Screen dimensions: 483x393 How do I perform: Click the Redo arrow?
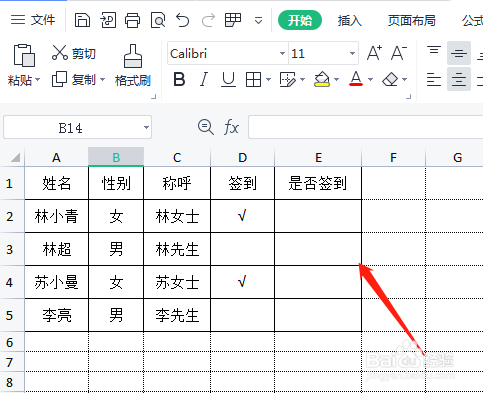[208, 20]
